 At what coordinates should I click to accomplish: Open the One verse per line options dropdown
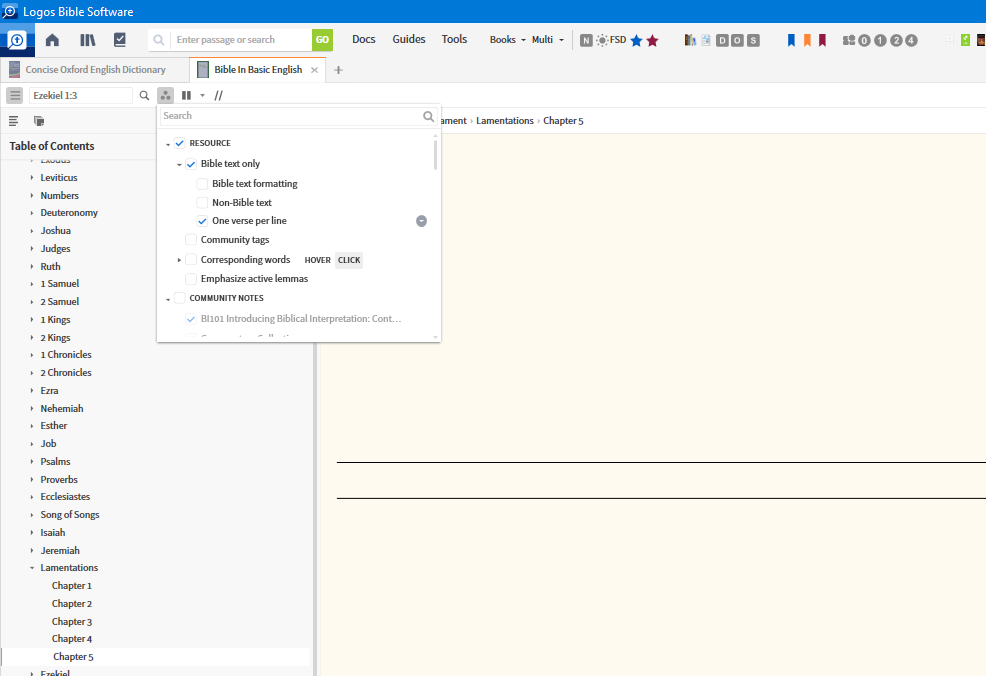pyautogui.click(x=421, y=221)
